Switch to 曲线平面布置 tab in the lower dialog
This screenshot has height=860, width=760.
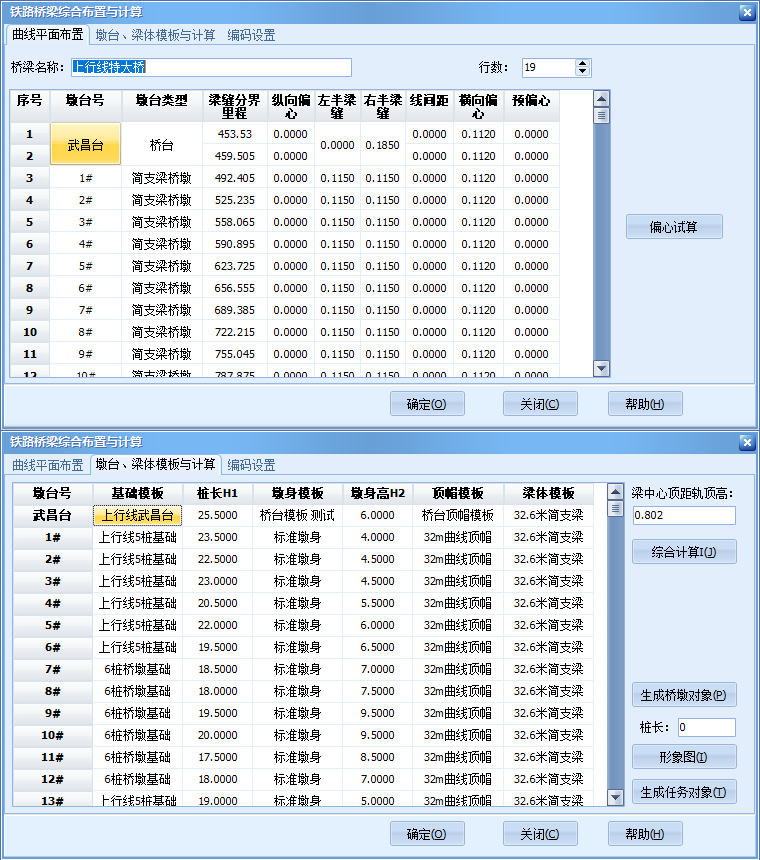[x=47, y=465]
